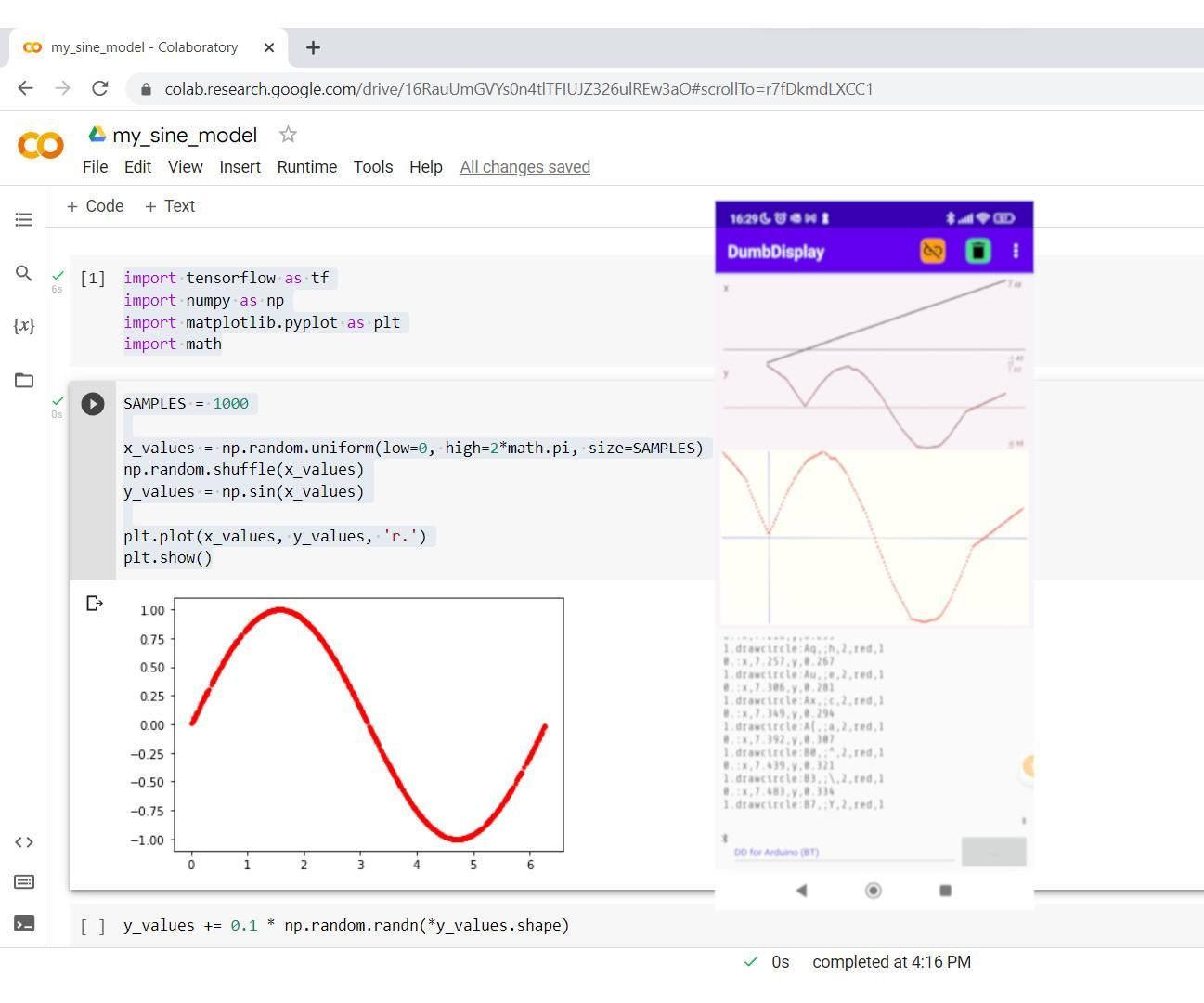Screen dimensions: 1204x1003
Task: Open revision history via All changes saved
Action: click(x=524, y=167)
